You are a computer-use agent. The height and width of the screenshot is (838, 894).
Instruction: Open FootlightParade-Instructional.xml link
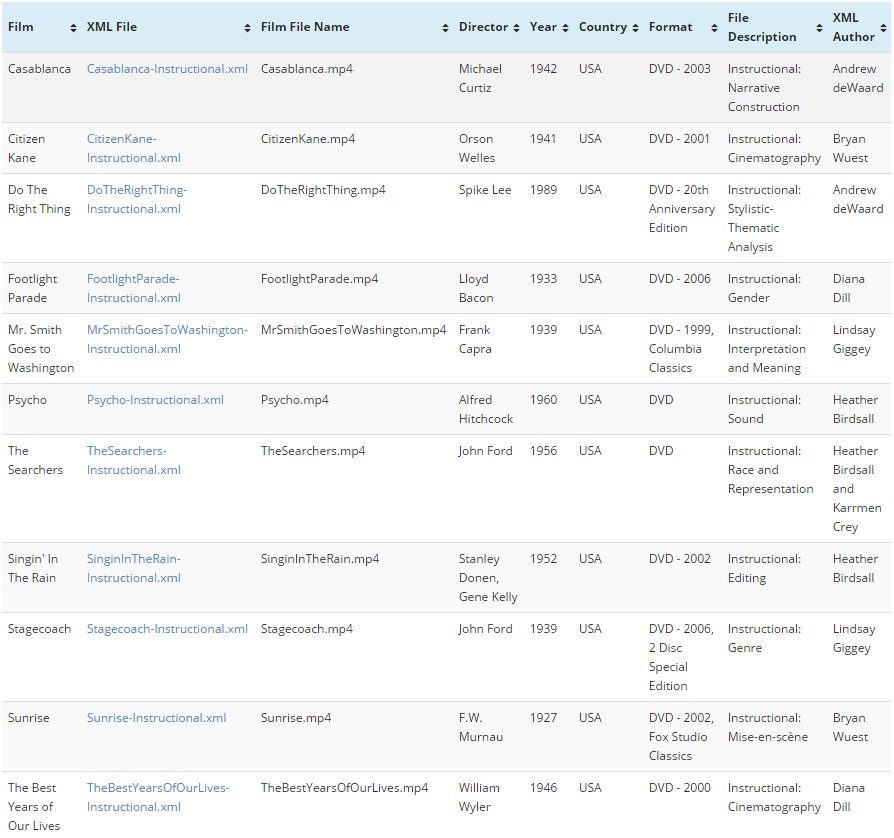[x=133, y=288]
